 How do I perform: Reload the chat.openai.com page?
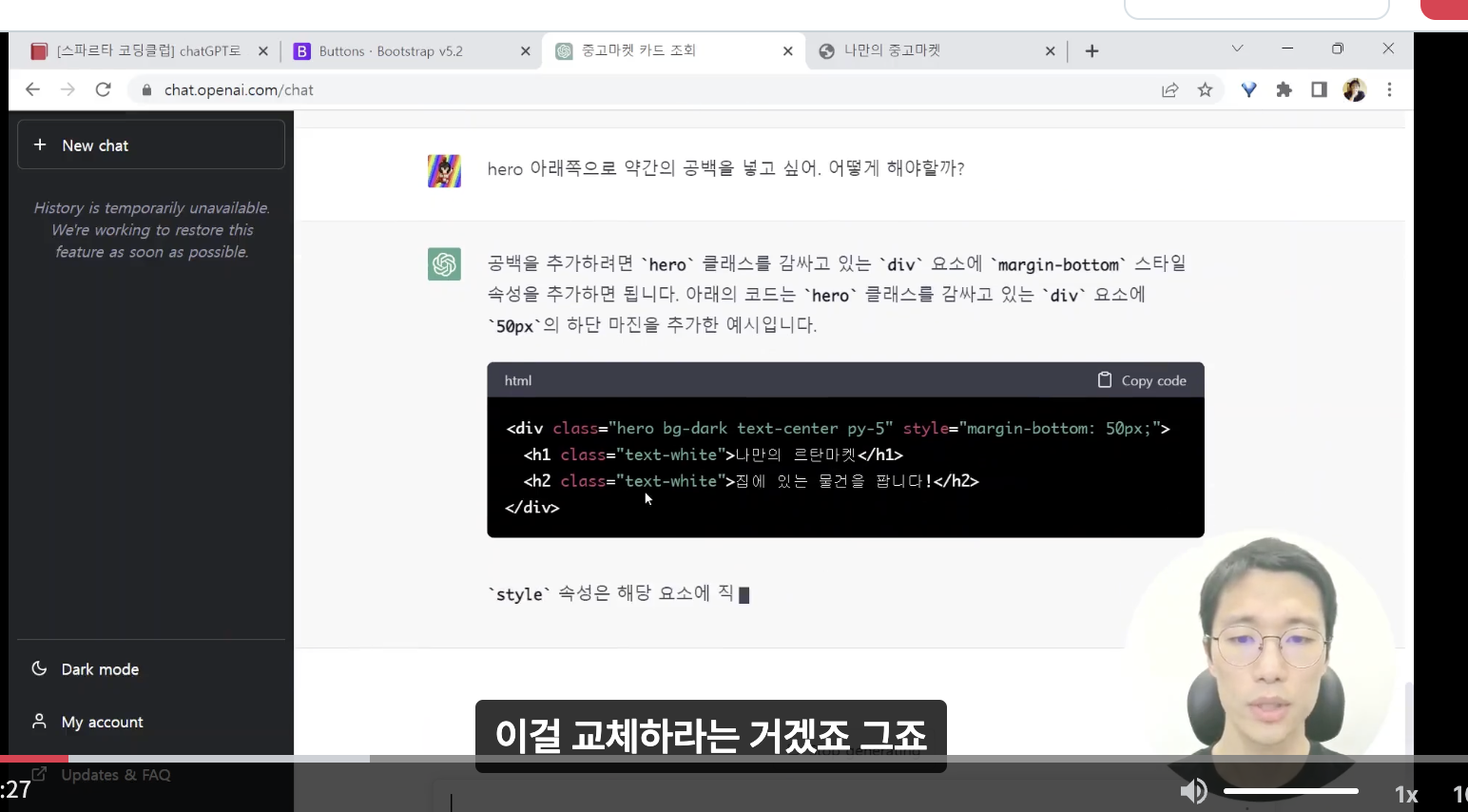point(104,89)
